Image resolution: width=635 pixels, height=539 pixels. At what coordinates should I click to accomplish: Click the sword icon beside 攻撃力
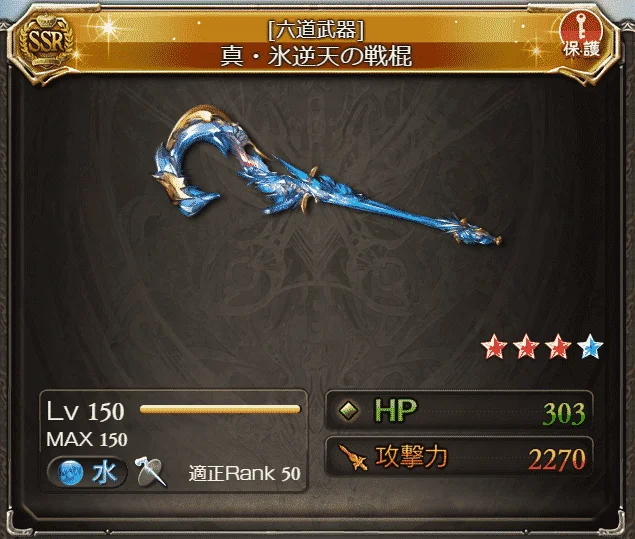tap(352, 458)
